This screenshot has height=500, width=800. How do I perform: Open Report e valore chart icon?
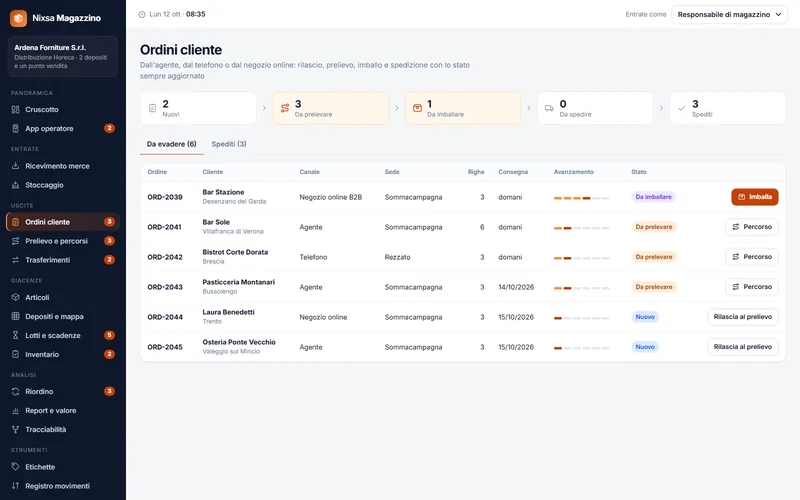15,410
